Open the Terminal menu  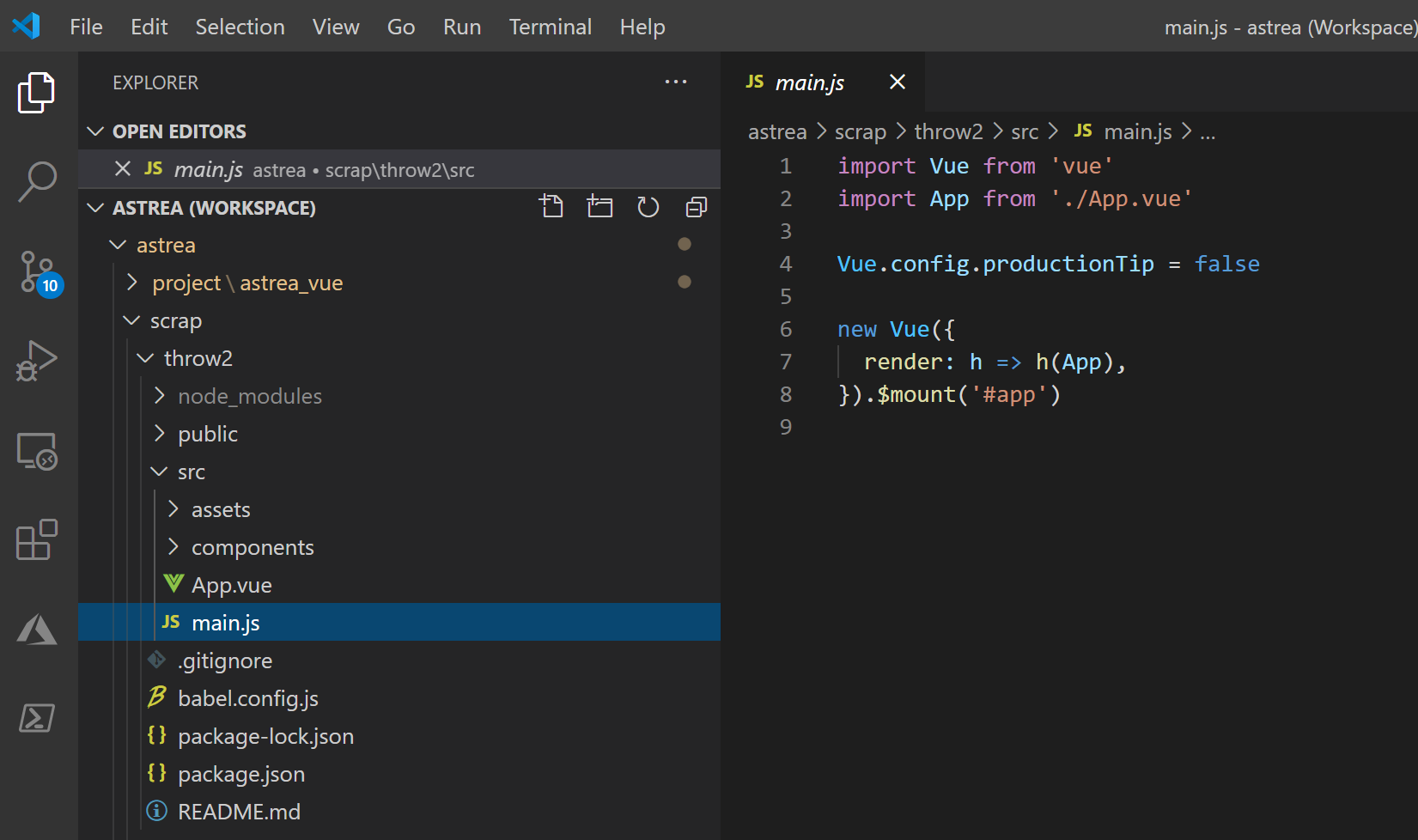550,27
